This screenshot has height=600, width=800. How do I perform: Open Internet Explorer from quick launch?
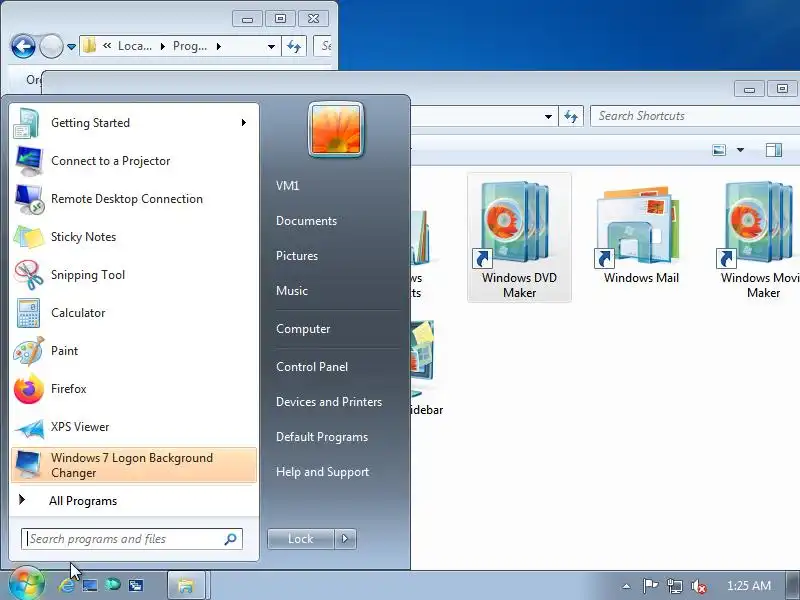pyautogui.click(x=66, y=585)
